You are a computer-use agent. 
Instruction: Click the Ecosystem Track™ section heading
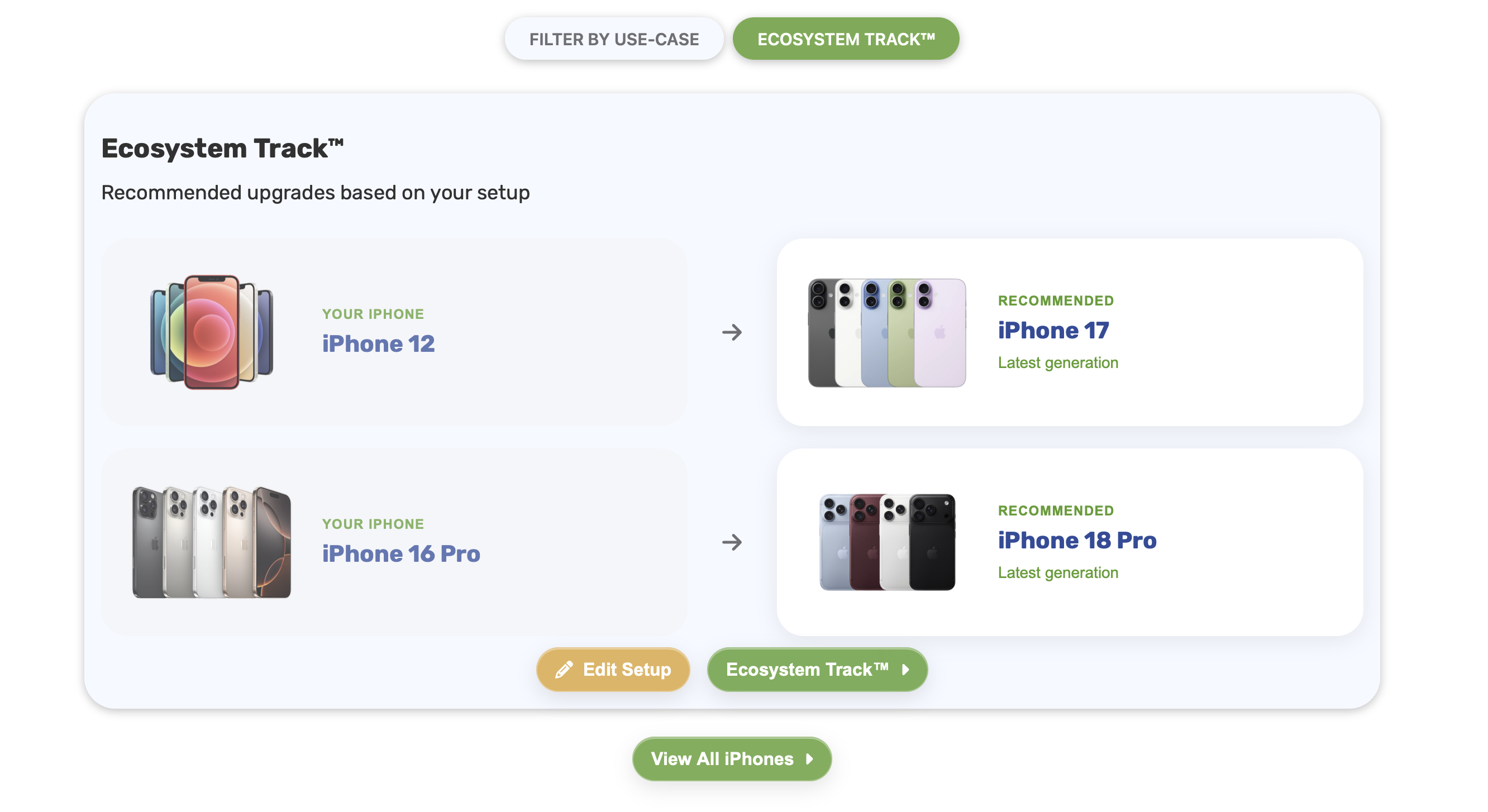click(222, 149)
